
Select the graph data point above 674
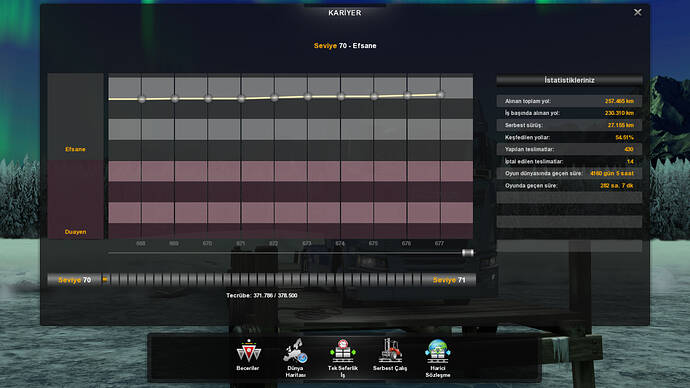click(341, 96)
